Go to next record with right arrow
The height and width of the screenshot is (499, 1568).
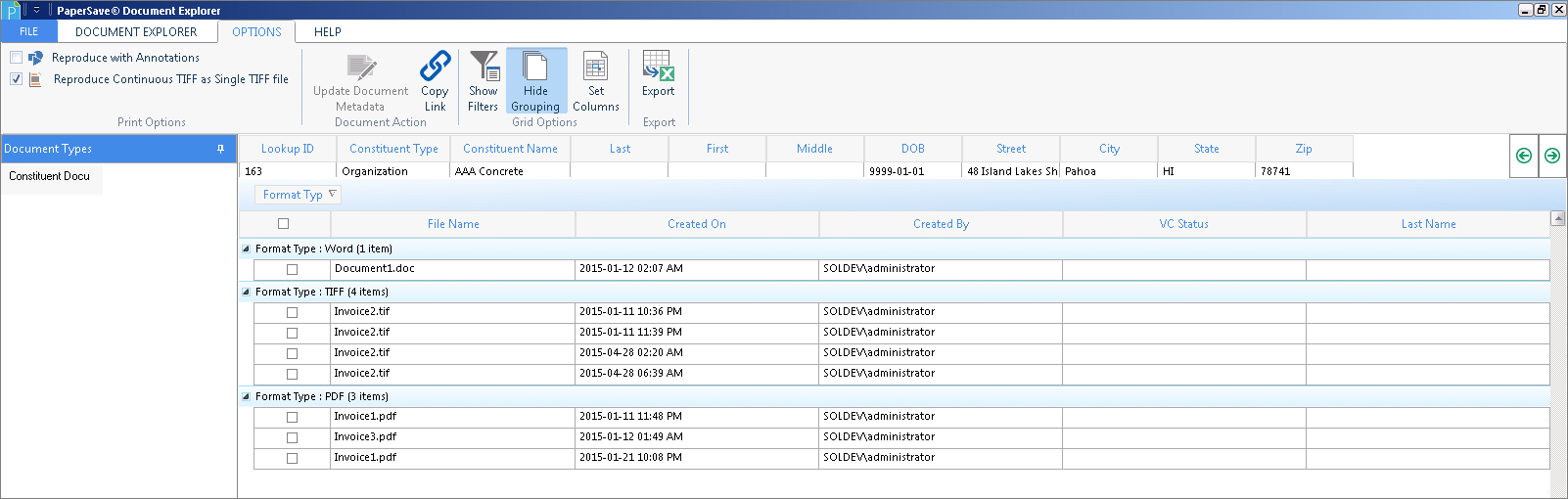[1552, 156]
